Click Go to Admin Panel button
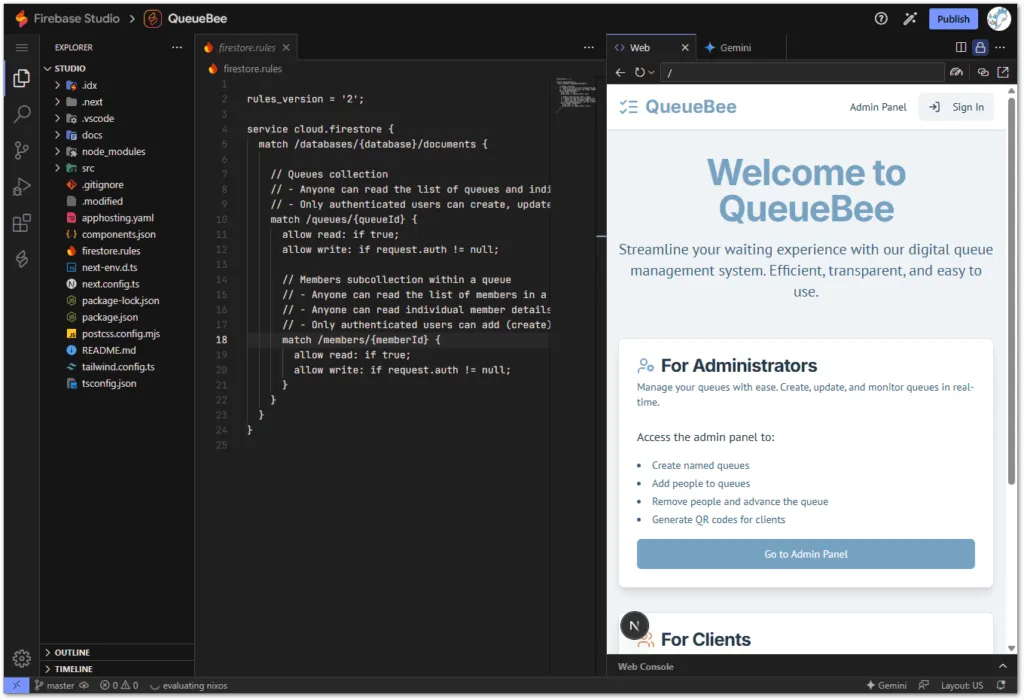Screen dimensions: 1024x700 805,554
